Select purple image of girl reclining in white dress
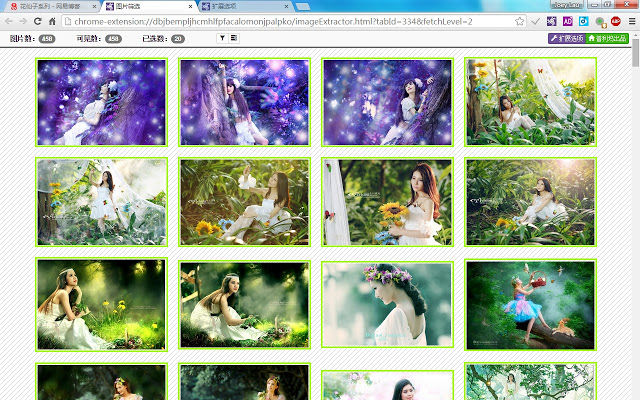This screenshot has height=400, width=640. pos(102,102)
